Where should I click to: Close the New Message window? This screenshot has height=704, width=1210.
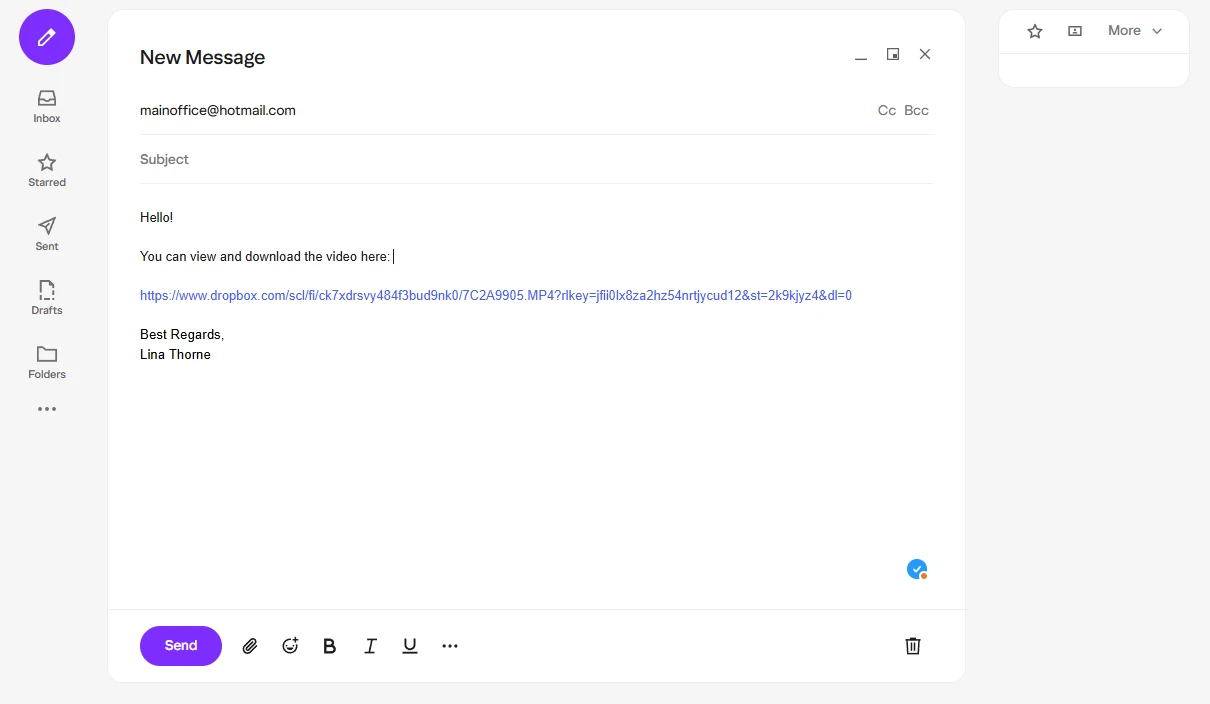[x=925, y=54]
